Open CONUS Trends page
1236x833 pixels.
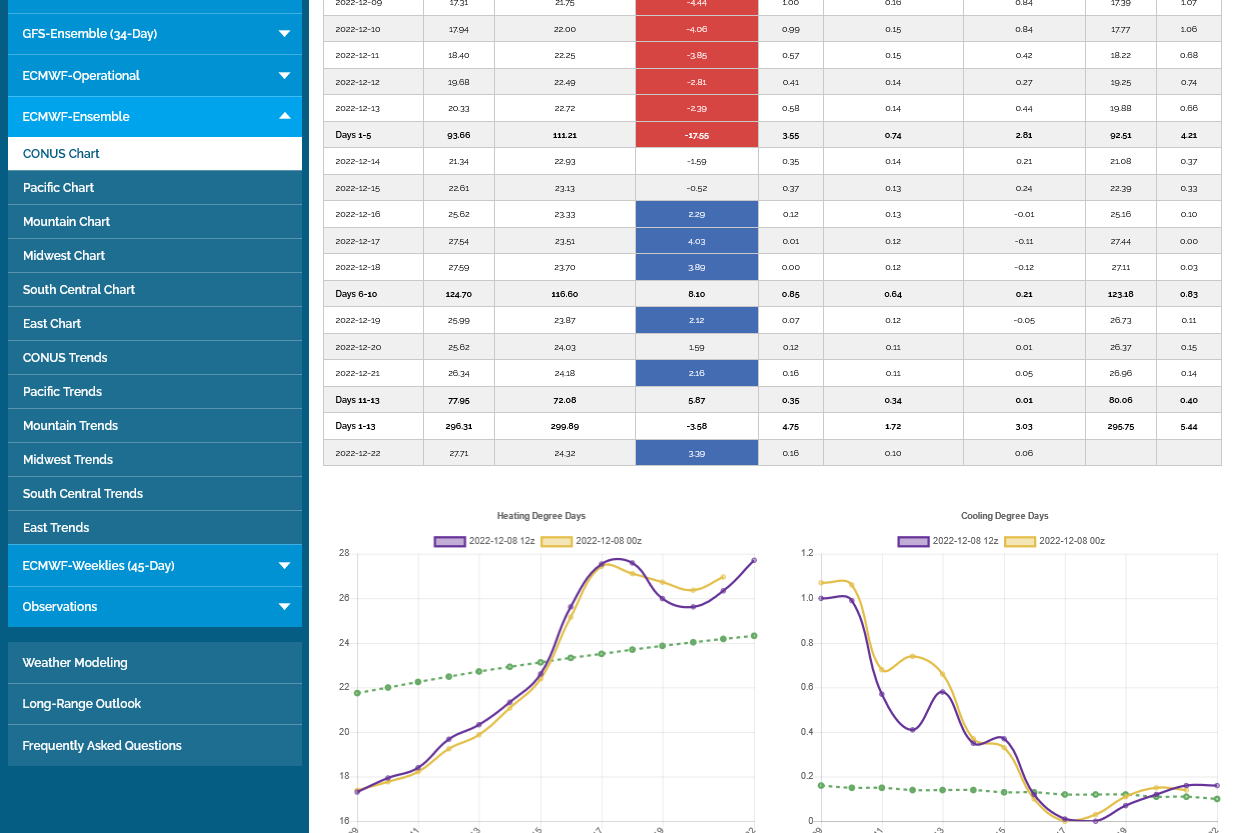65,358
